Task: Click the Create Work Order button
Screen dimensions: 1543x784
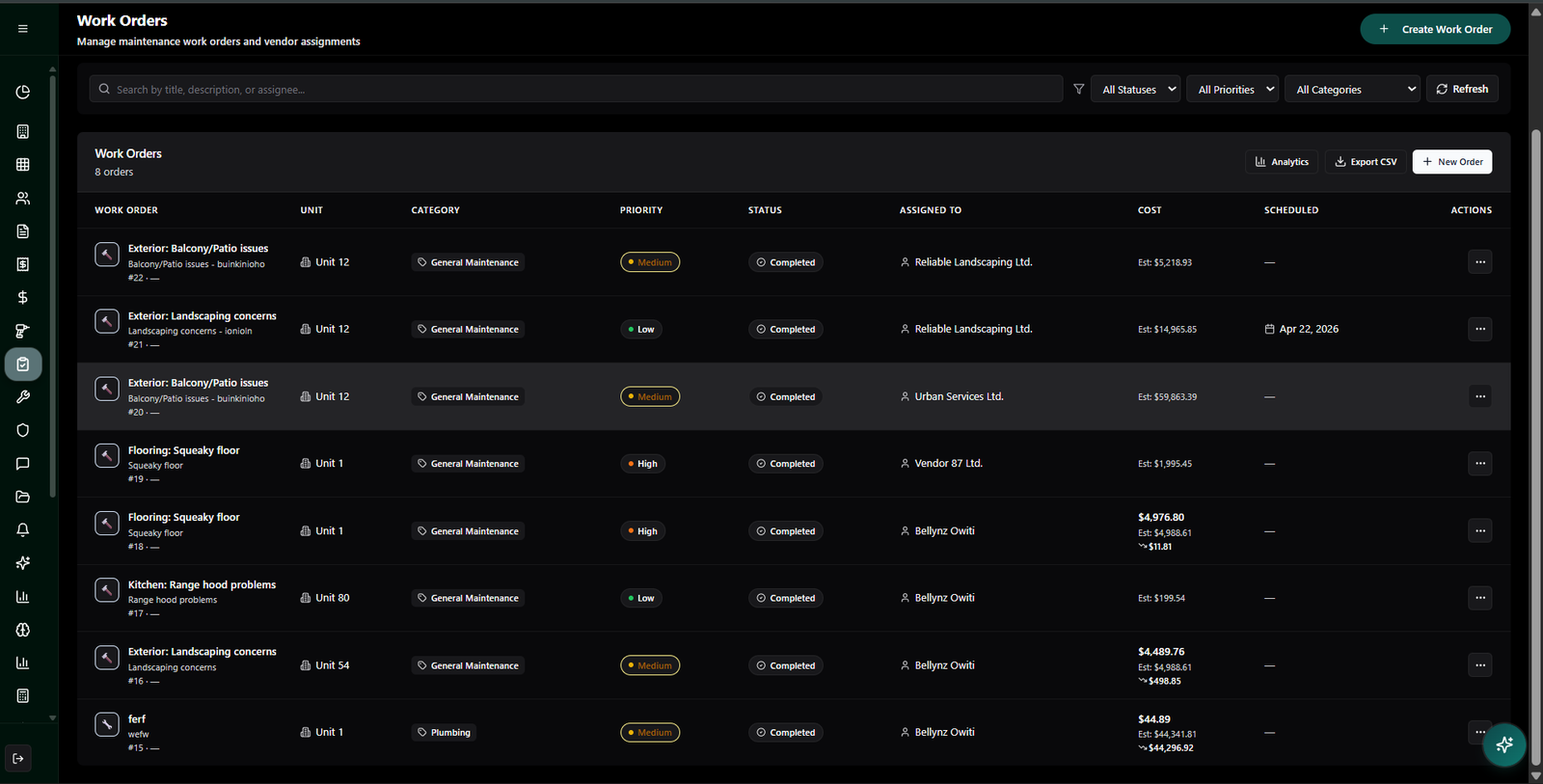Action: [1436, 29]
